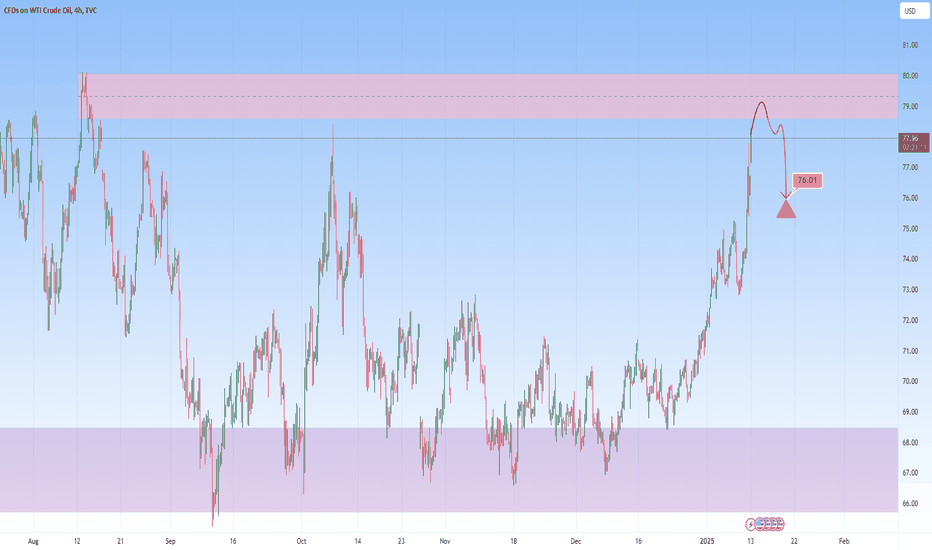Screen dimensions: 932x550
Task: Click the 14 date label on time axis
Action: (x=358, y=541)
